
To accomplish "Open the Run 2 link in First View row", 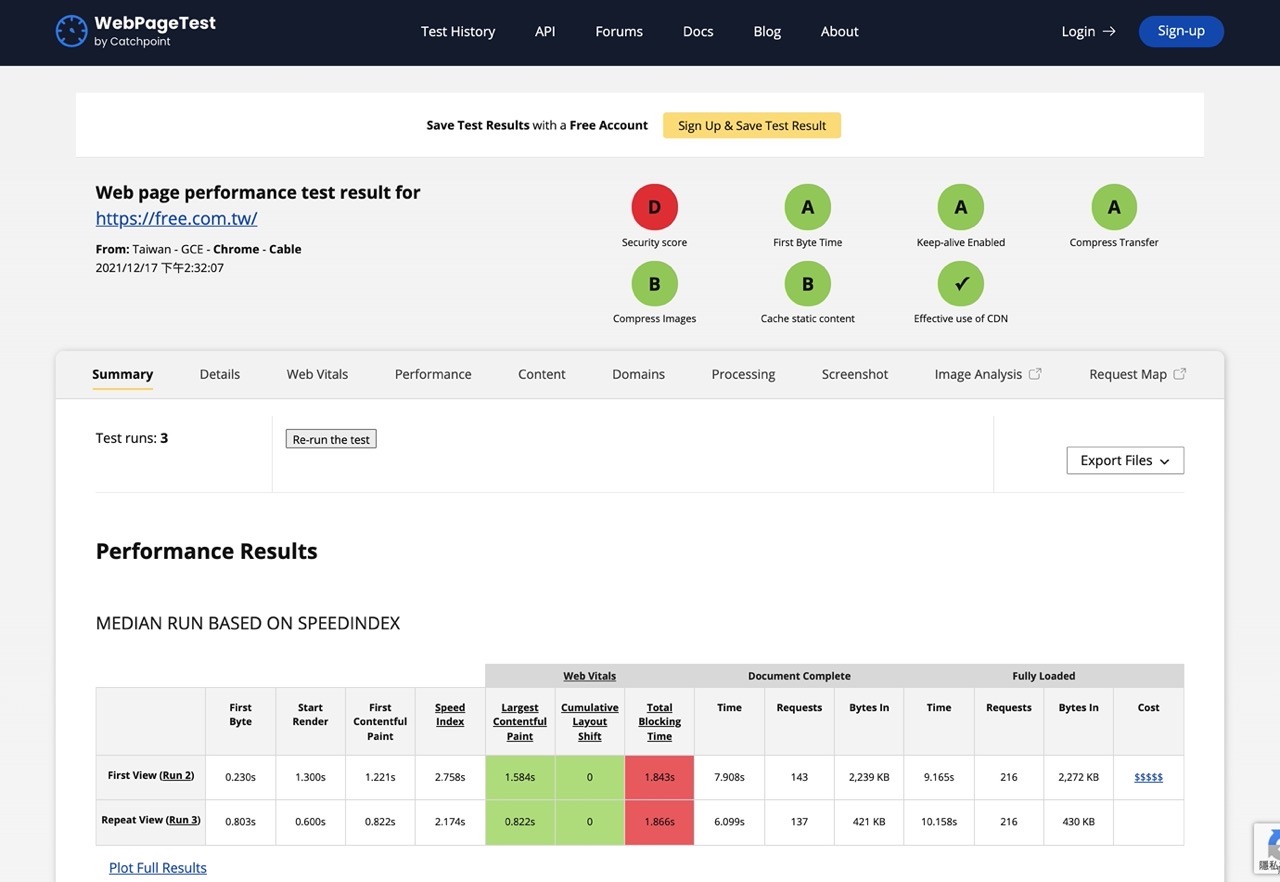I will tap(176, 775).
